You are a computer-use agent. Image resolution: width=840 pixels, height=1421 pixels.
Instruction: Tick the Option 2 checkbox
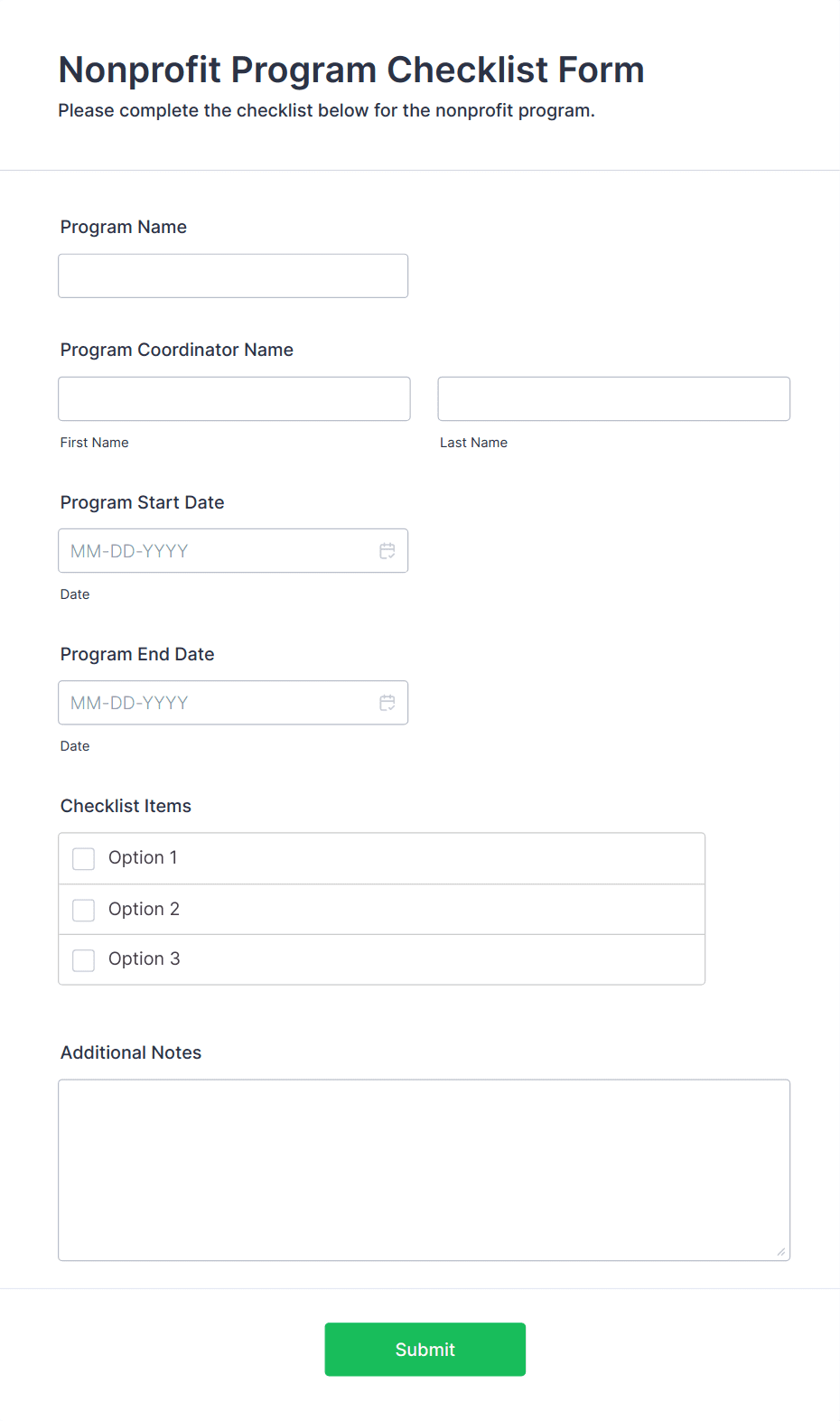(84, 910)
